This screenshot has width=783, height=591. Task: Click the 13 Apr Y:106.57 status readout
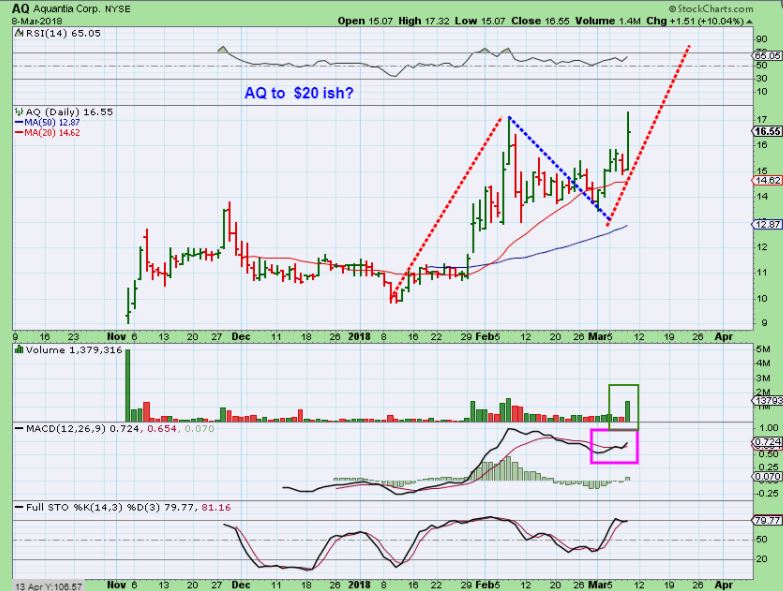[48, 587]
